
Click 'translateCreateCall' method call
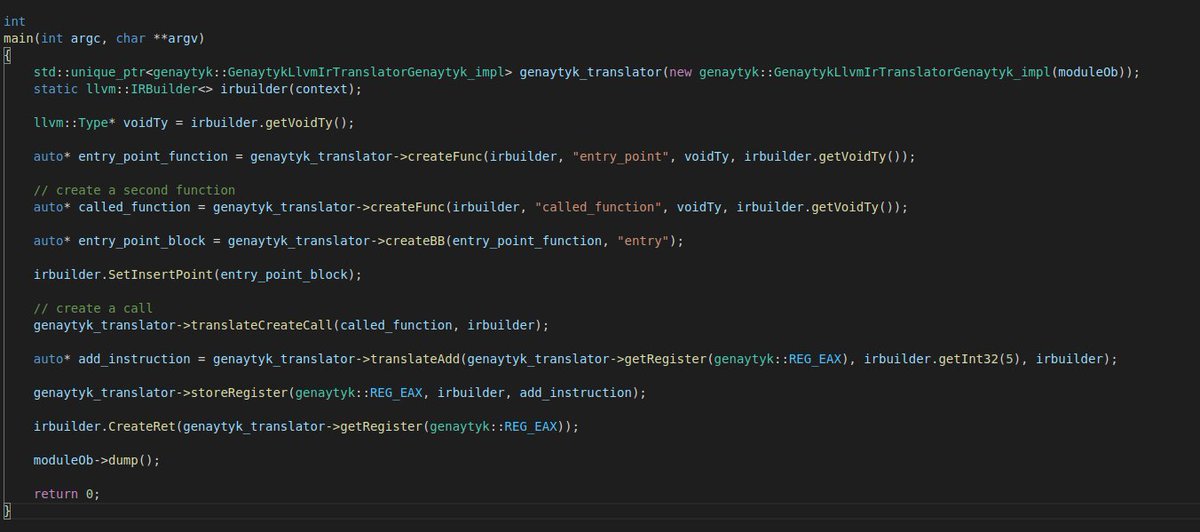pyautogui.click(x=264, y=325)
